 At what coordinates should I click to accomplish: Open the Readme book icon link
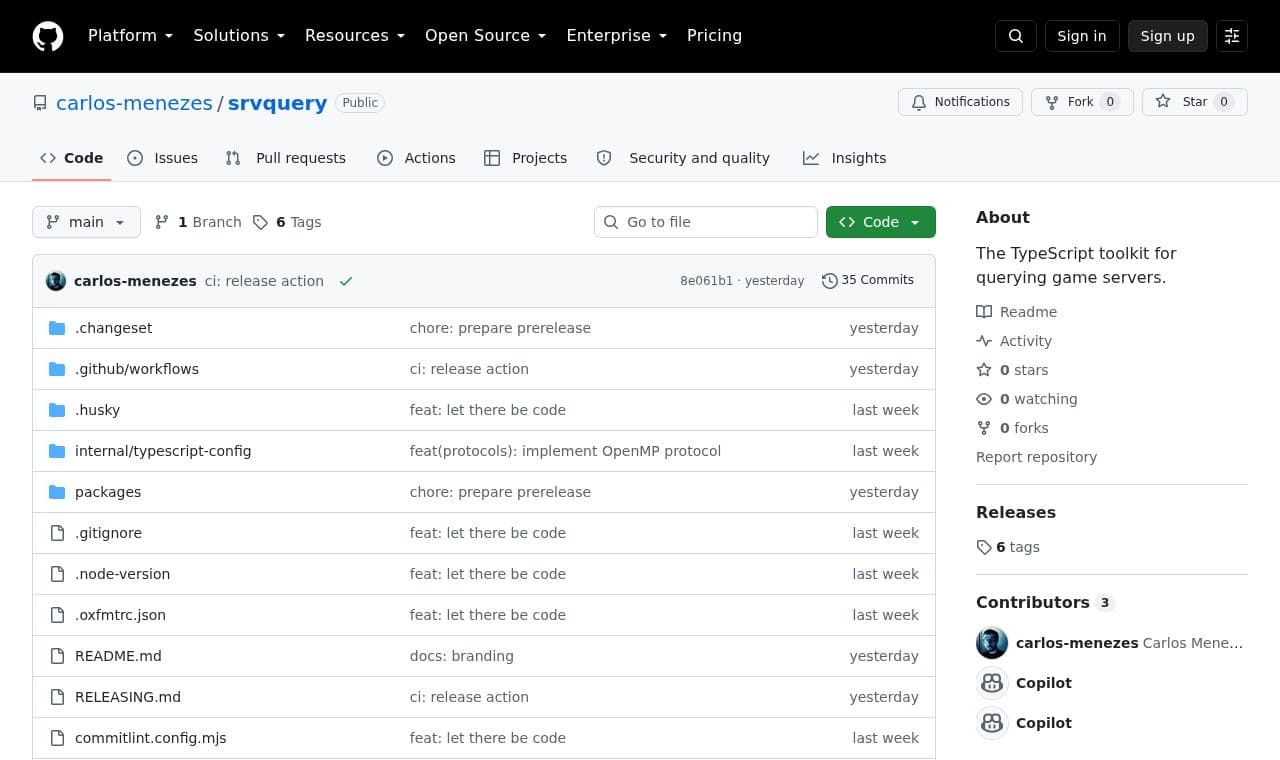tap(1016, 312)
